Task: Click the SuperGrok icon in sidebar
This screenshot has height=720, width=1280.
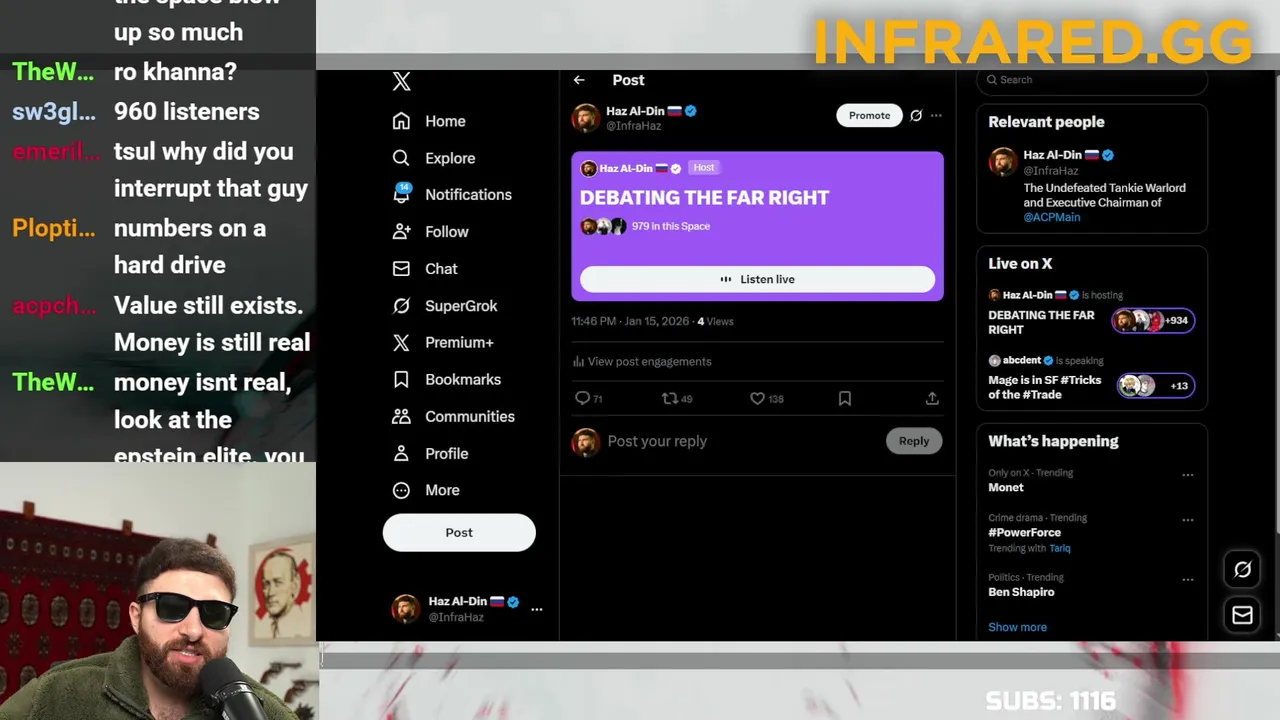Action: (x=401, y=306)
